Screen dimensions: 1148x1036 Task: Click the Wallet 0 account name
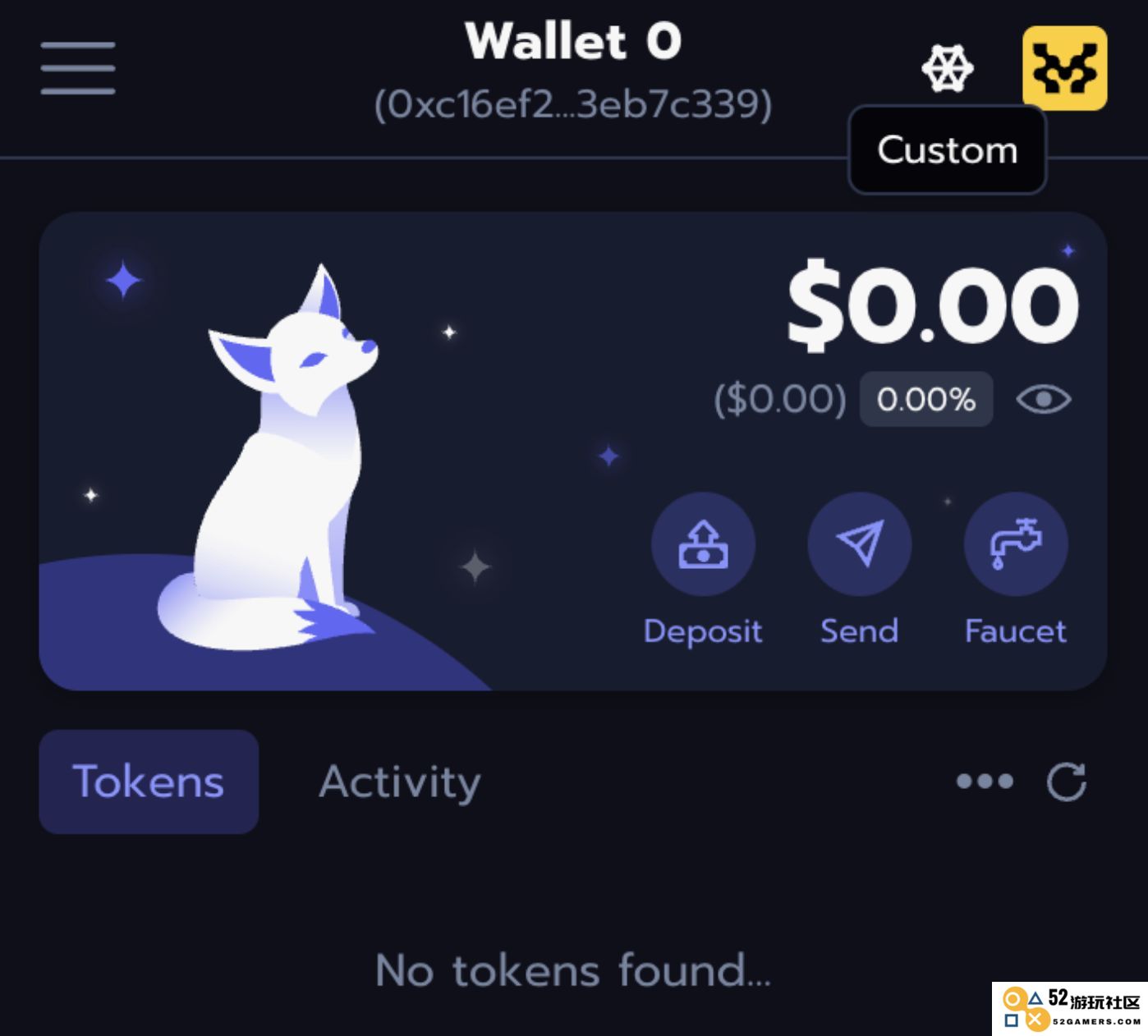pos(573,41)
